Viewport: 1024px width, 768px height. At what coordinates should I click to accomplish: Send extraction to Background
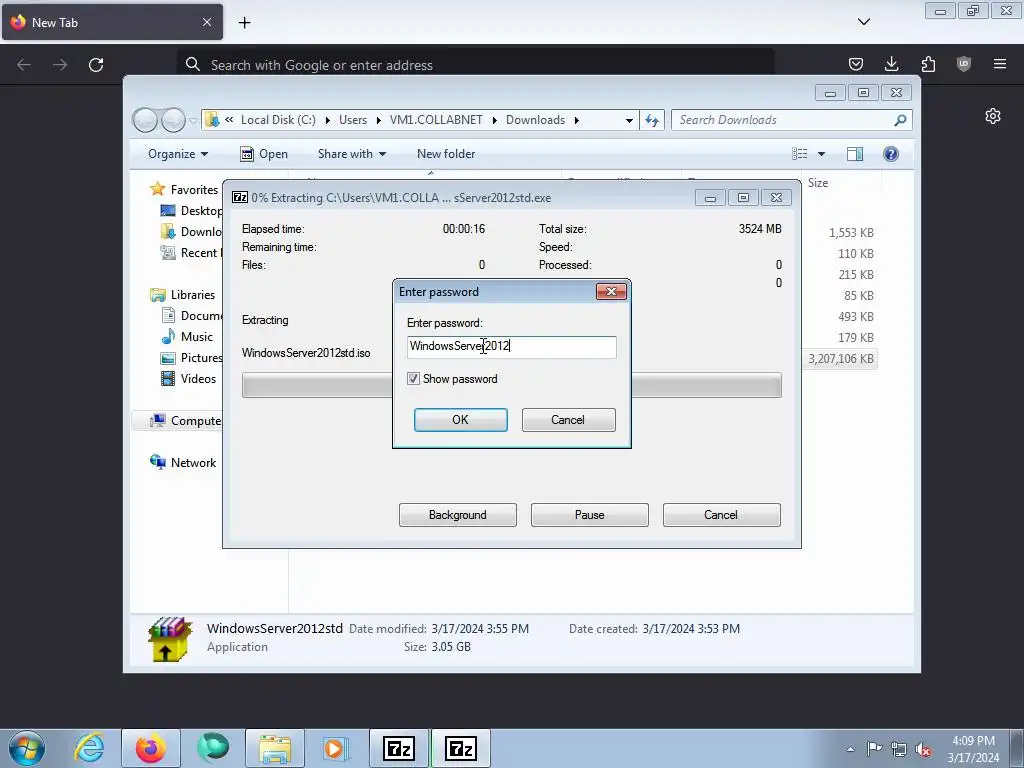(457, 515)
